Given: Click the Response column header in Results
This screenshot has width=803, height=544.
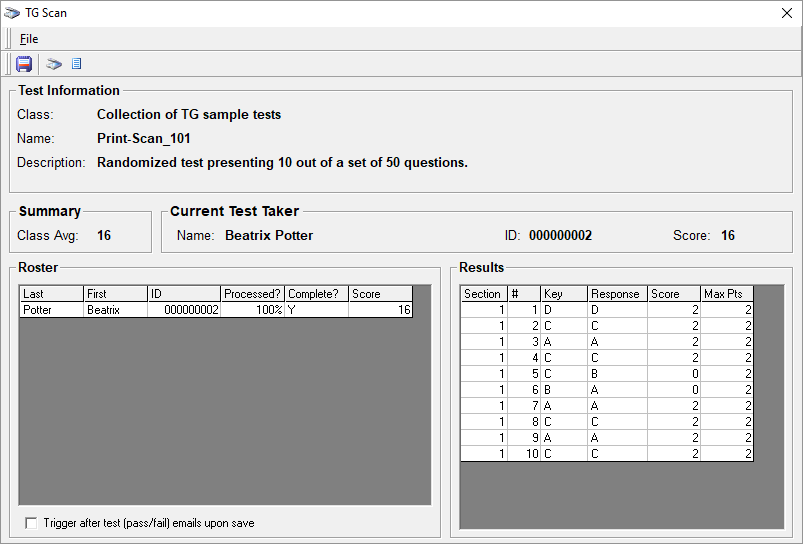Looking at the screenshot, I should (616, 294).
